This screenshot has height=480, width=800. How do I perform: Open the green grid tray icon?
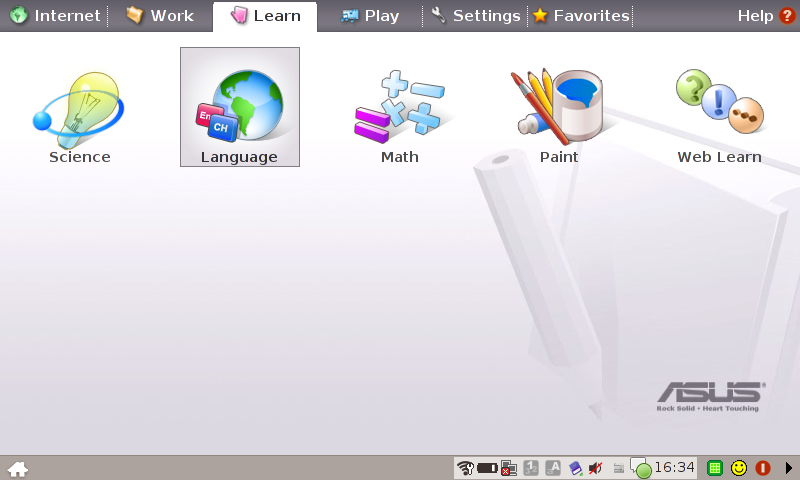(714, 468)
